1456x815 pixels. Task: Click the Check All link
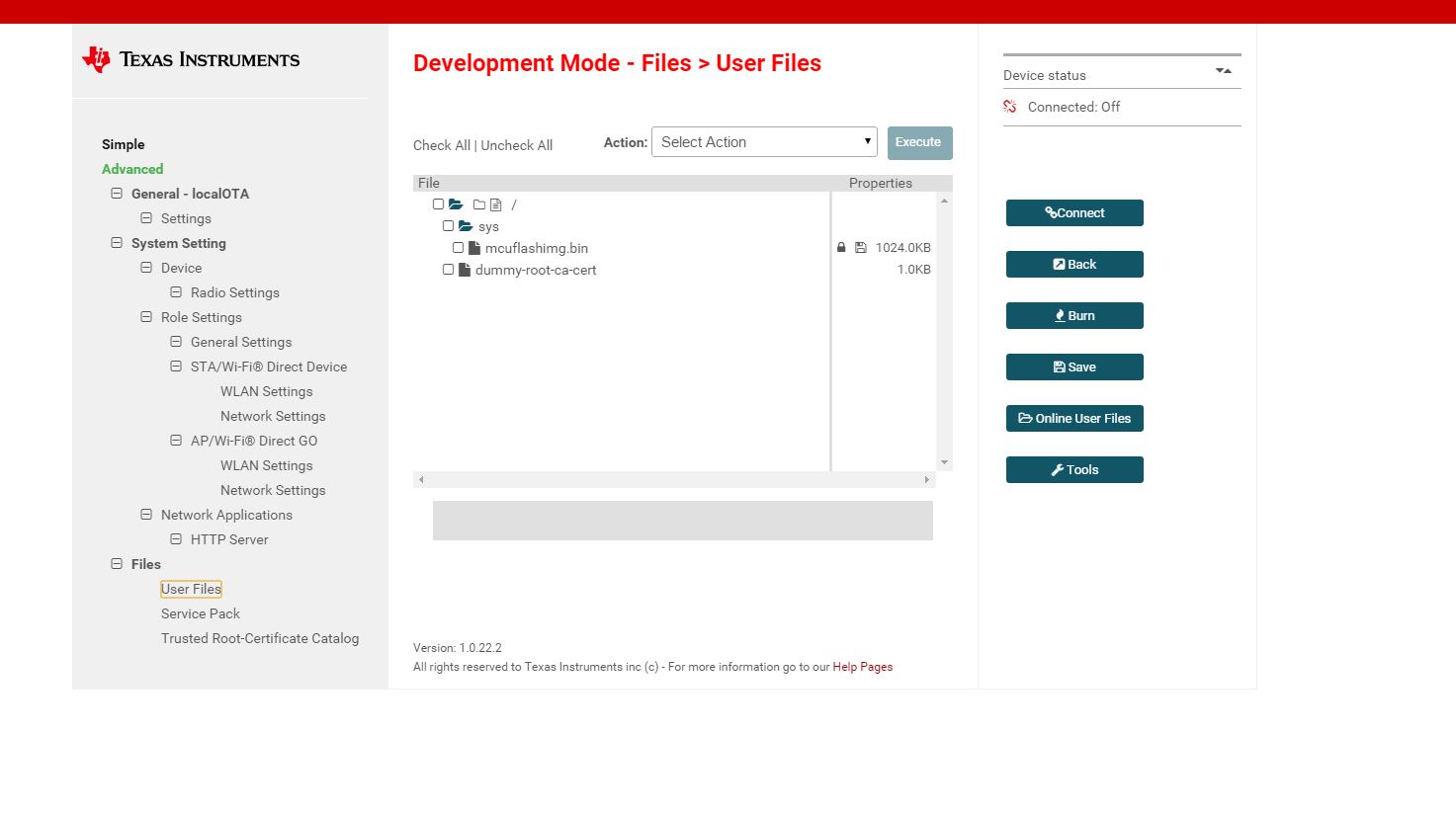point(442,145)
